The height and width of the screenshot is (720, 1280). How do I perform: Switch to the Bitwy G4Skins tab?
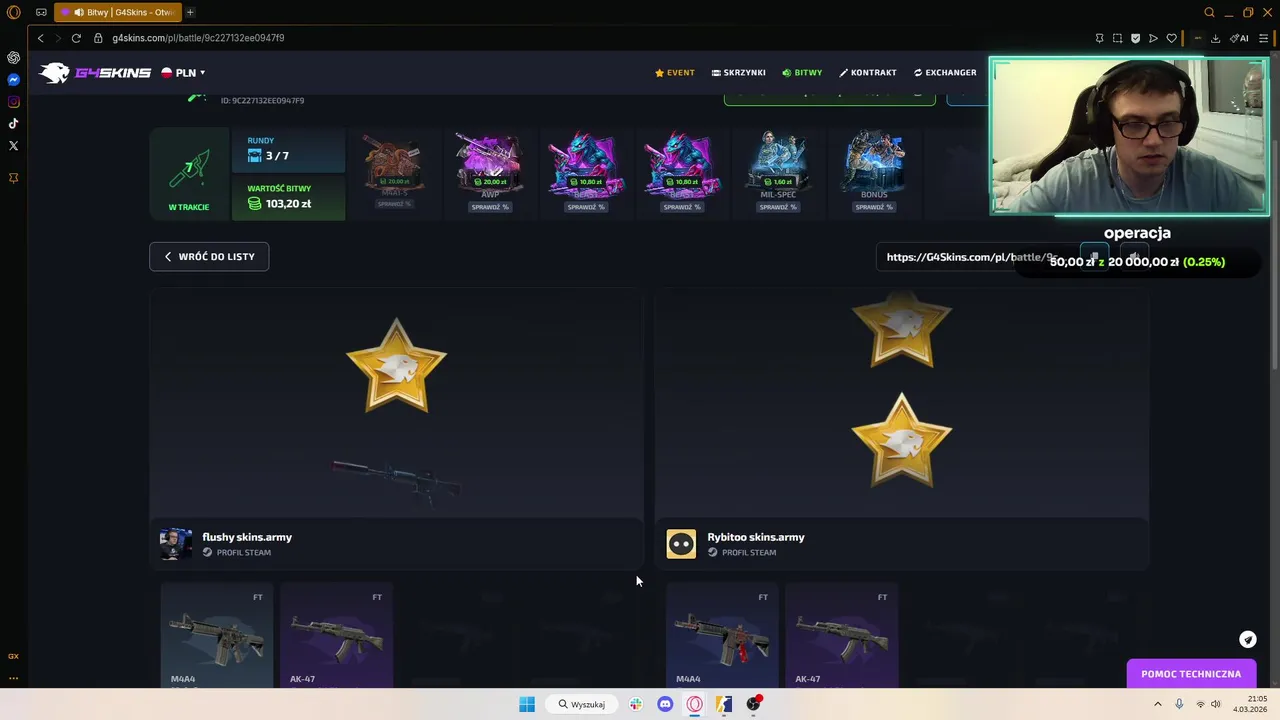118,12
